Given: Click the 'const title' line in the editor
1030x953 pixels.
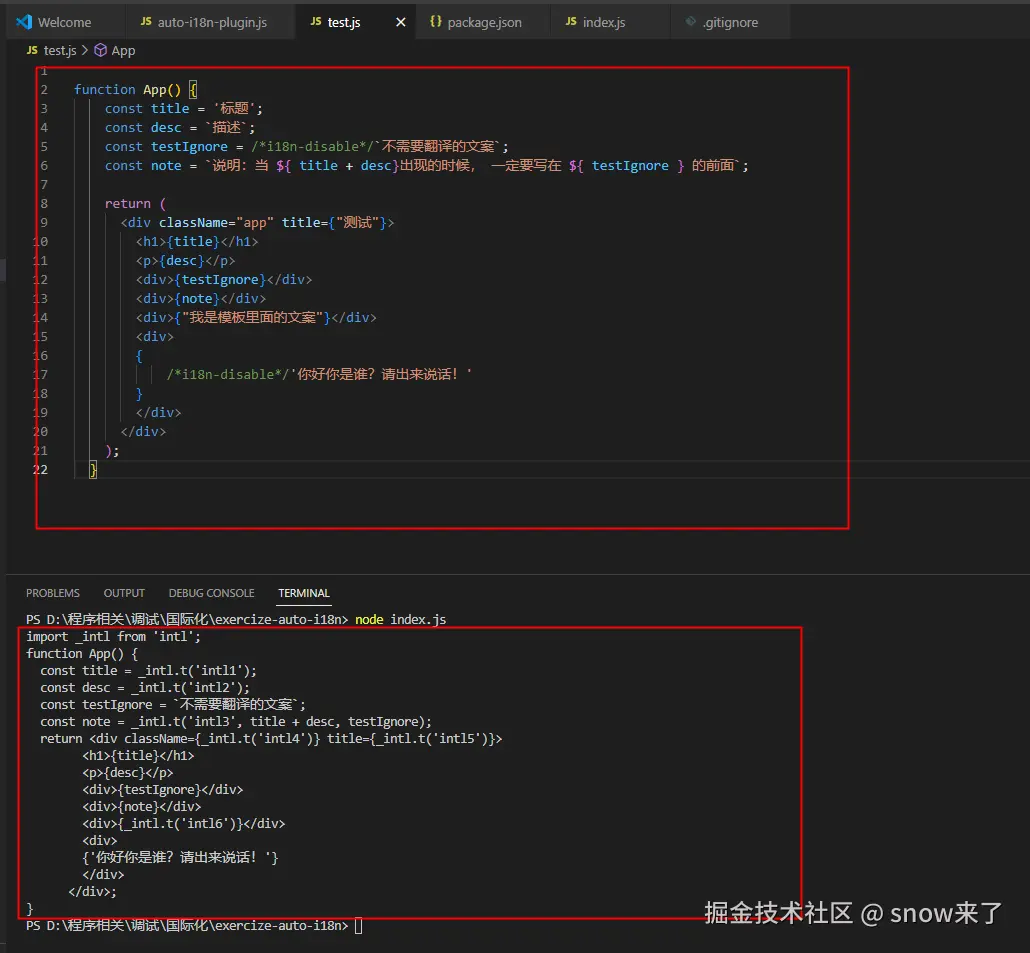Looking at the screenshot, I should [x=183, y=109].
